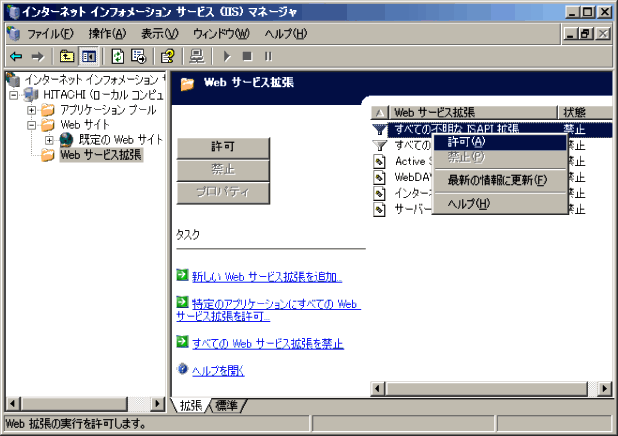Open the ファイル(F) menu
Image resolution: width=618 pixels, height=436 pixels.
[50, 34]
